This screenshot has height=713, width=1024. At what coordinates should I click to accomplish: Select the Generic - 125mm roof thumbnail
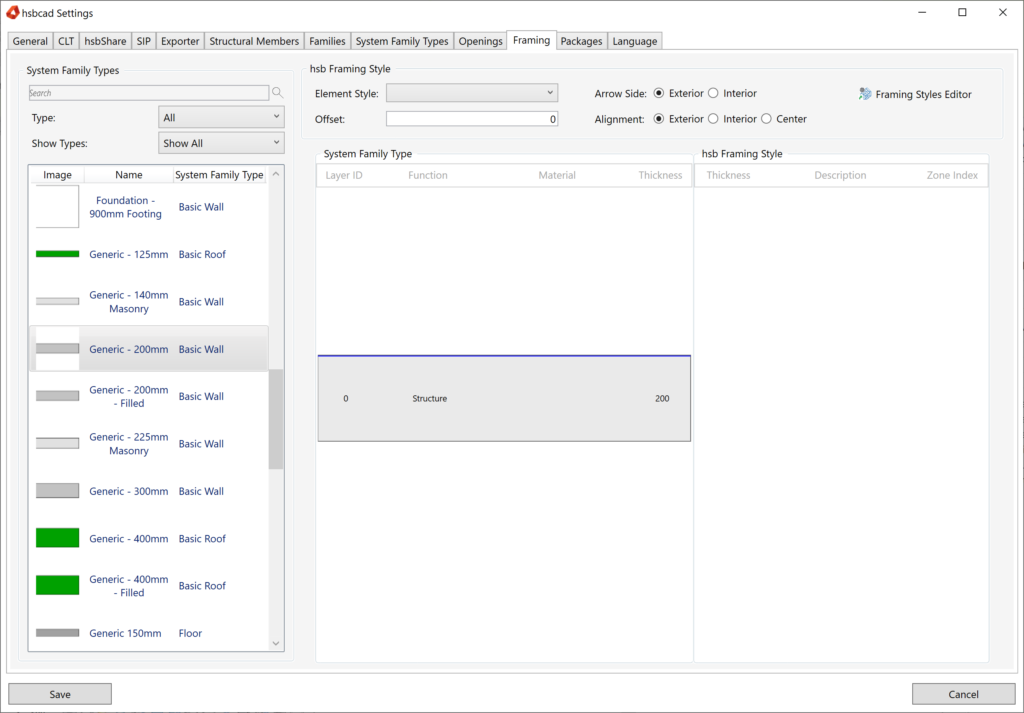(x=57, y=254)
